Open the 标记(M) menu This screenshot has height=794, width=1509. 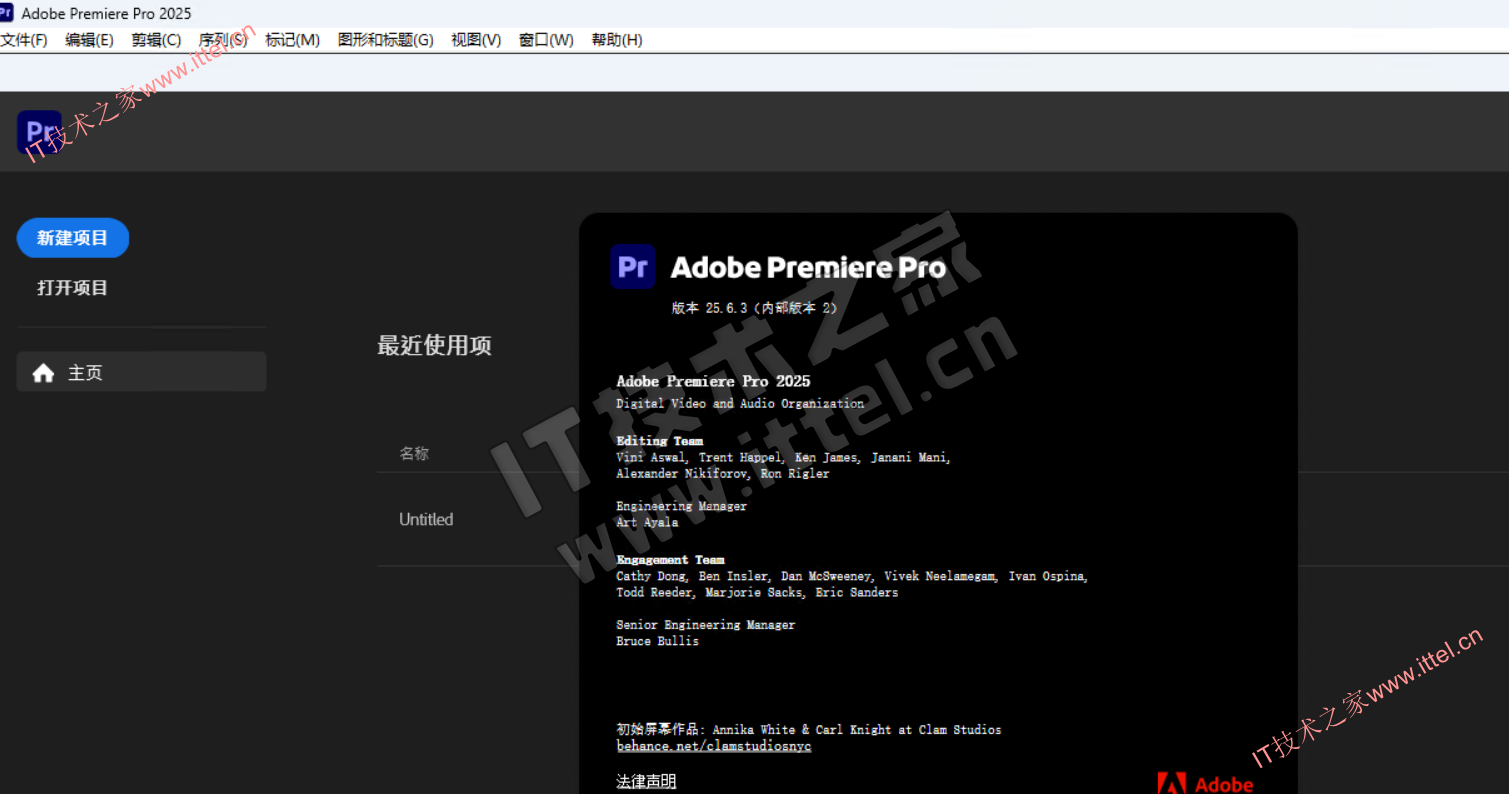click(292, 40)
